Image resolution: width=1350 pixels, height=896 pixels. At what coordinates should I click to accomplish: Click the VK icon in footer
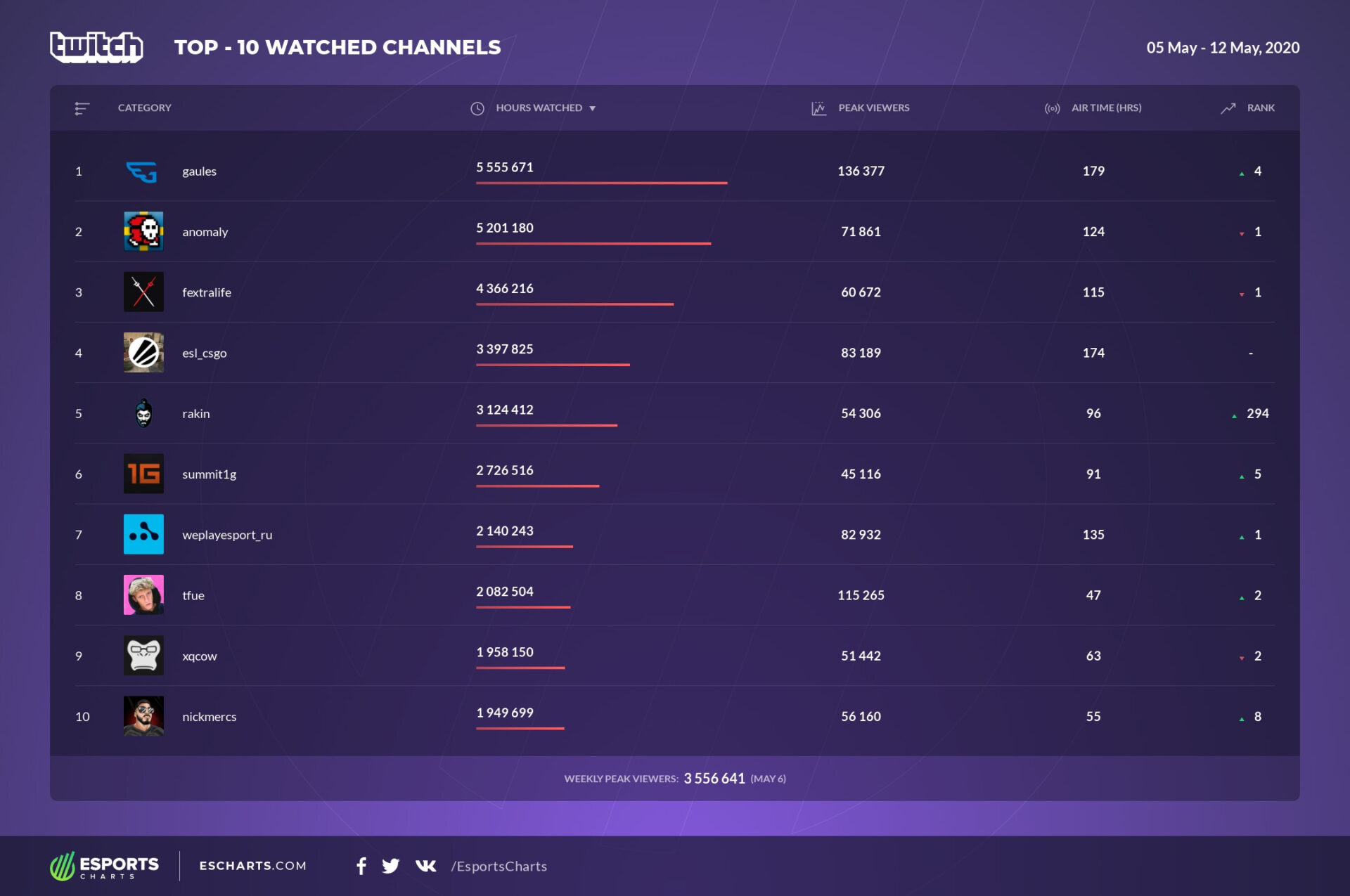tap(425, 866)
